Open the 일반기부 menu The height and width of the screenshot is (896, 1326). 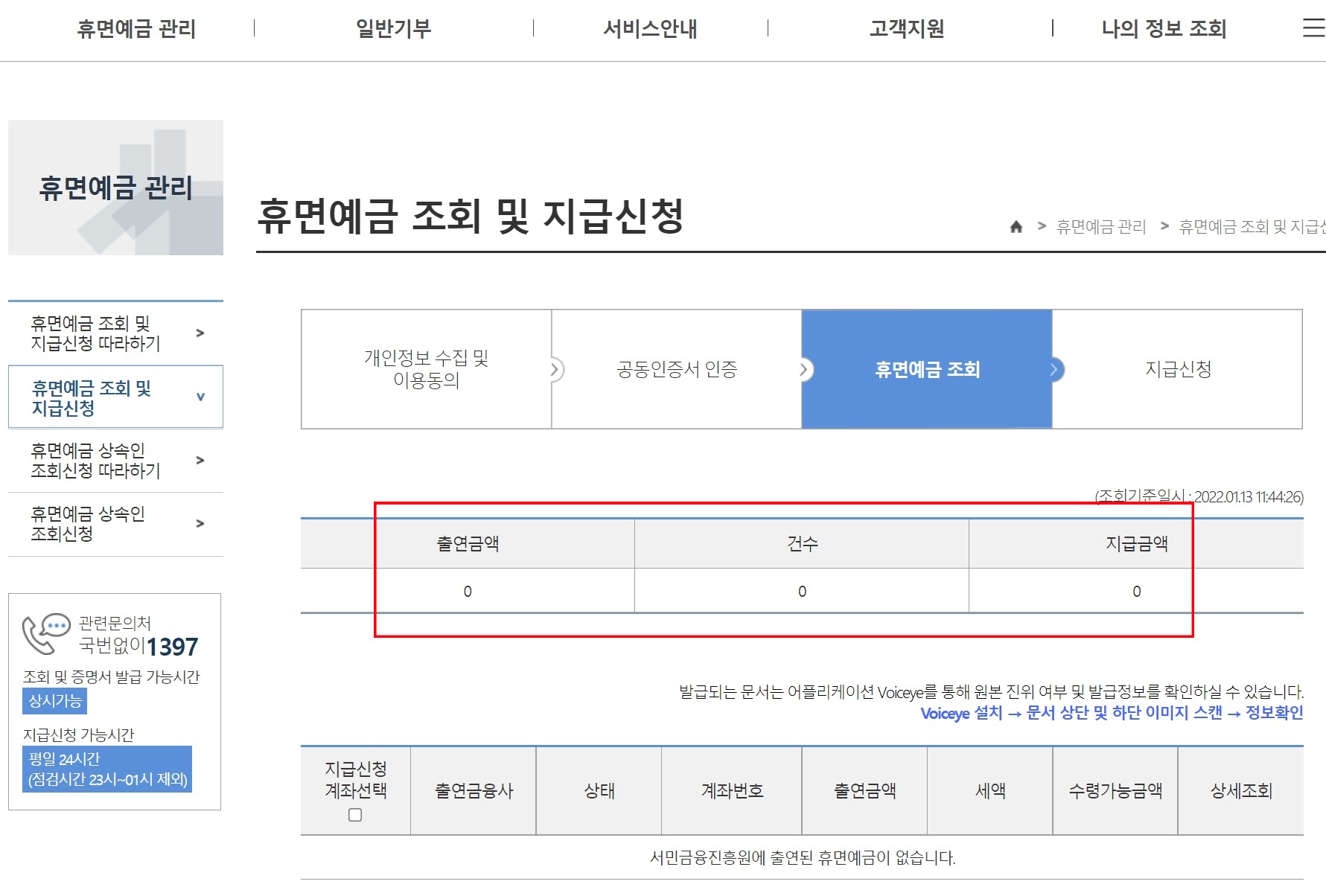(x=393, y=28)
